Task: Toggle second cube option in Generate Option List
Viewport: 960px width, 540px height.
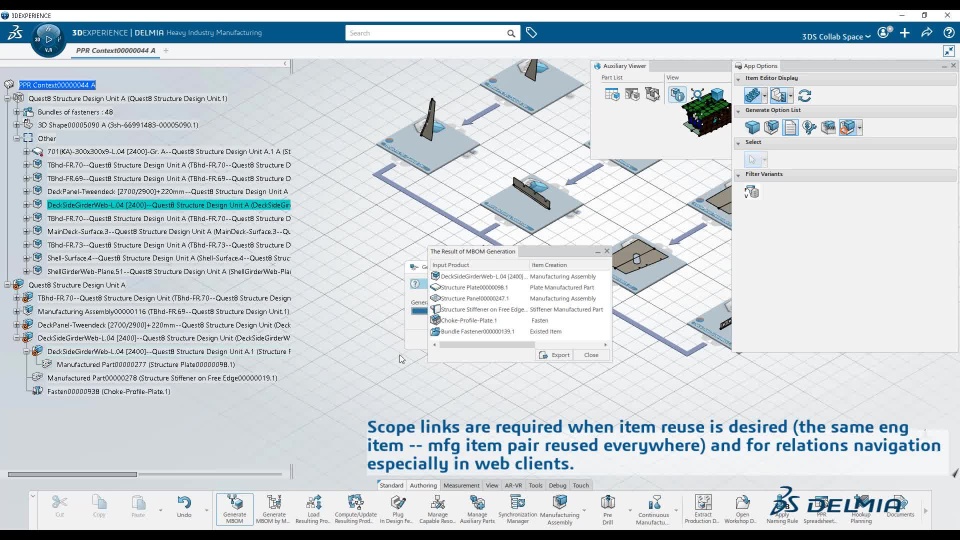Action: [x=771, y=127]
